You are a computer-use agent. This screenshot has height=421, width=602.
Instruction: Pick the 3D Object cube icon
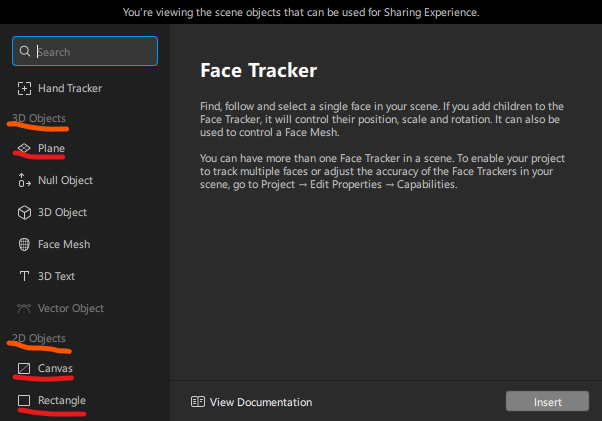(x=24, y=212)
